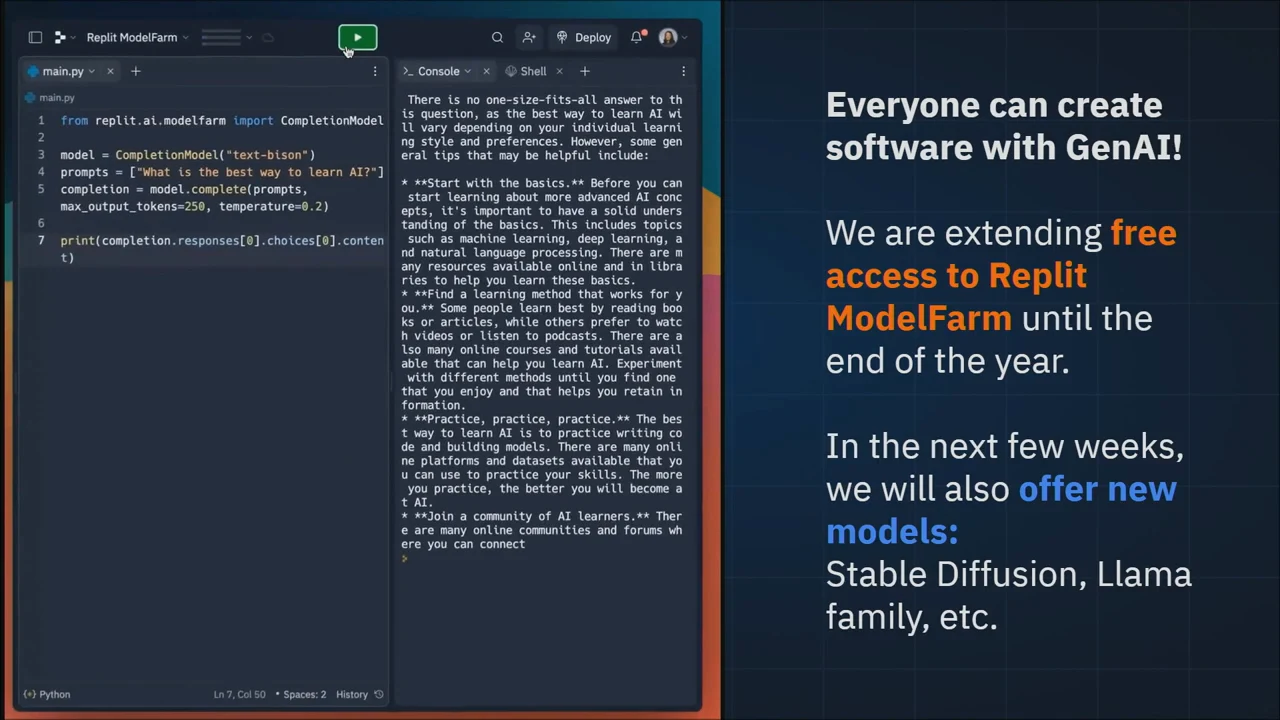Click the cloud sync status icon

click(268, 38)
